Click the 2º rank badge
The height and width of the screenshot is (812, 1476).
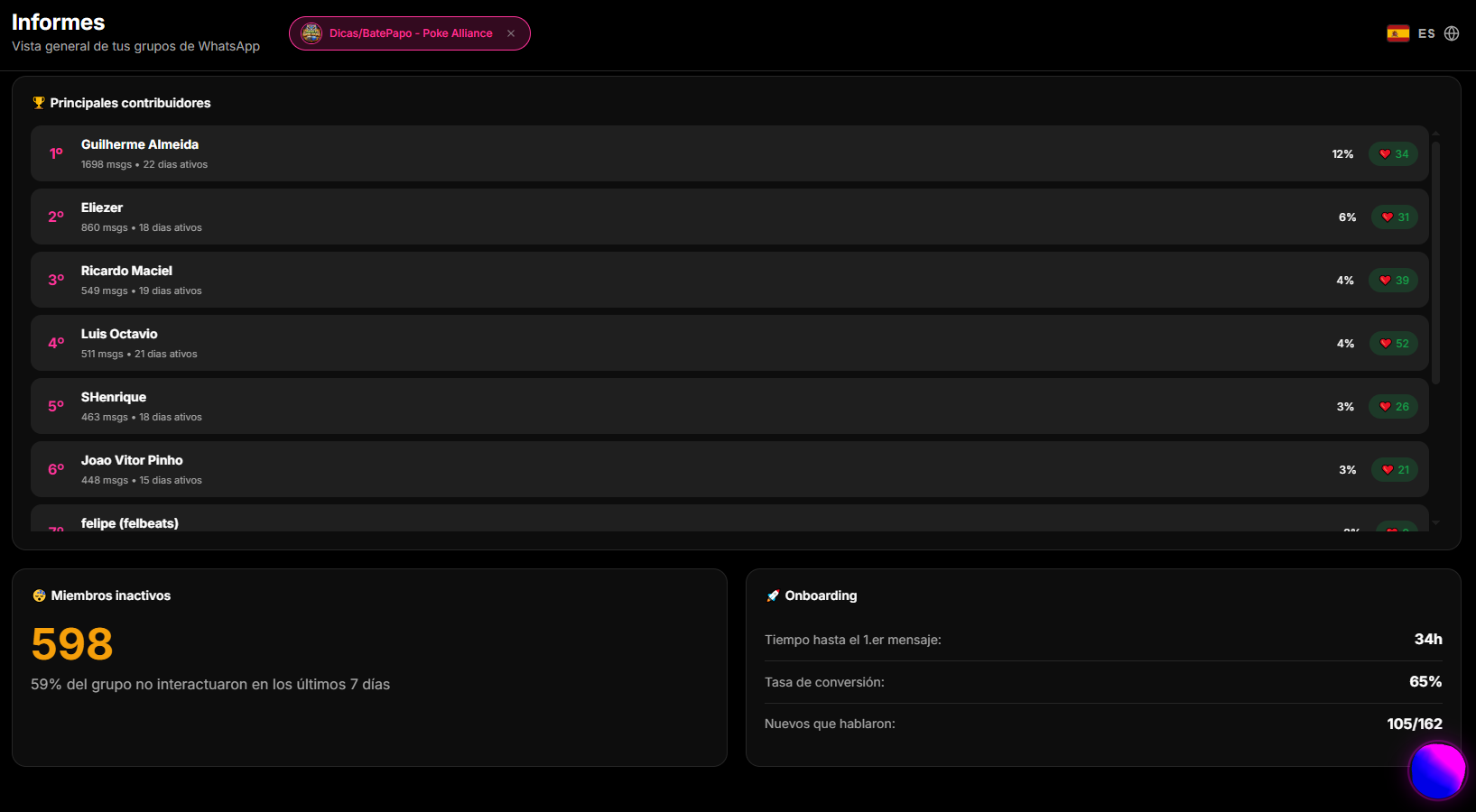(56, 217)
